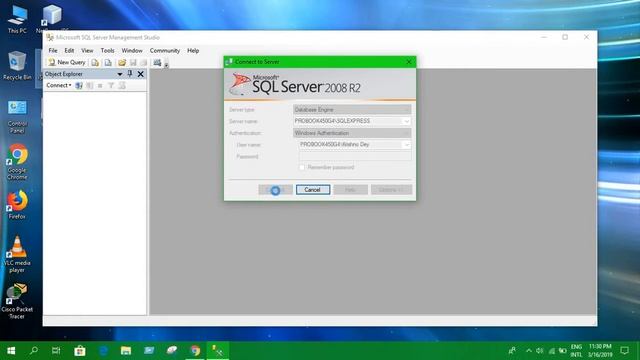Open the Server type combo box
The image size is (640, 360).
tap(352, 109)
